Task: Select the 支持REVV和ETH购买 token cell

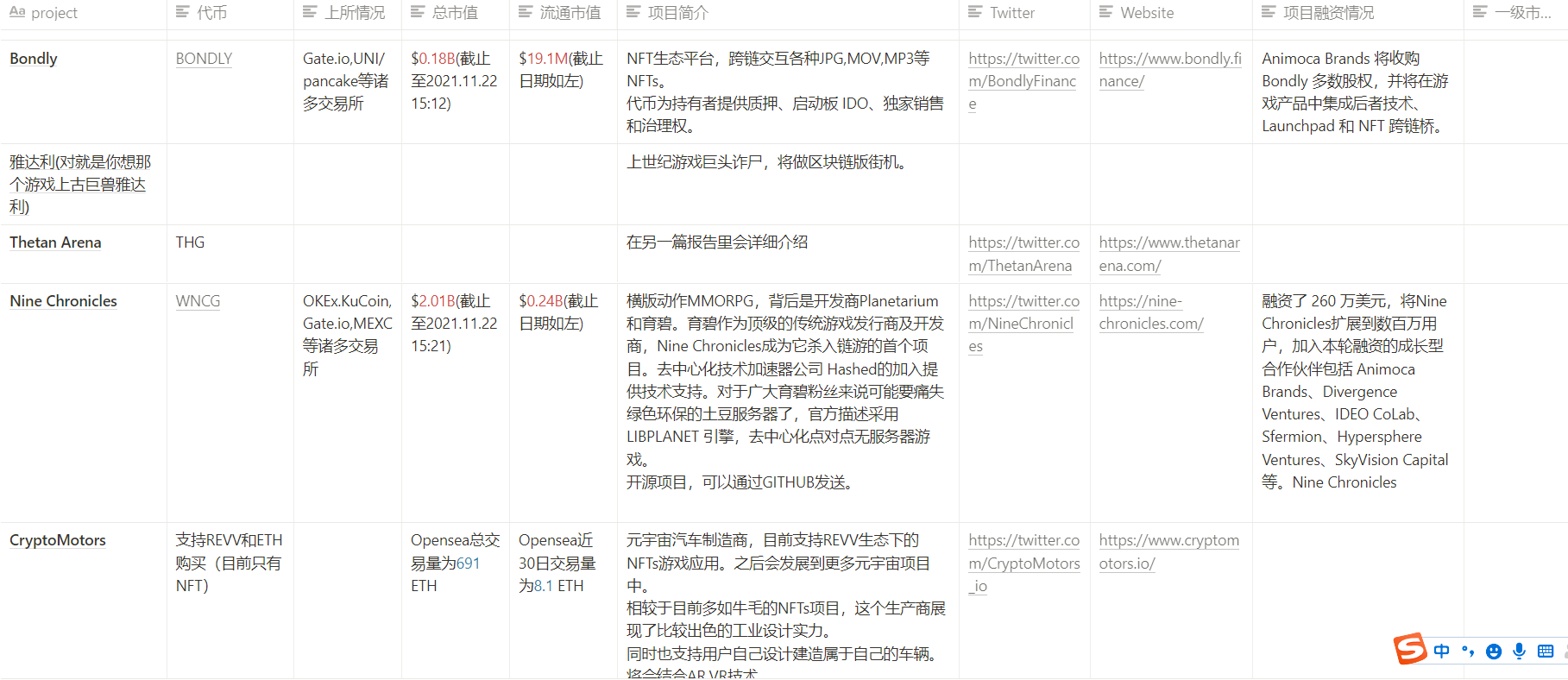Action: coord(230,601)
